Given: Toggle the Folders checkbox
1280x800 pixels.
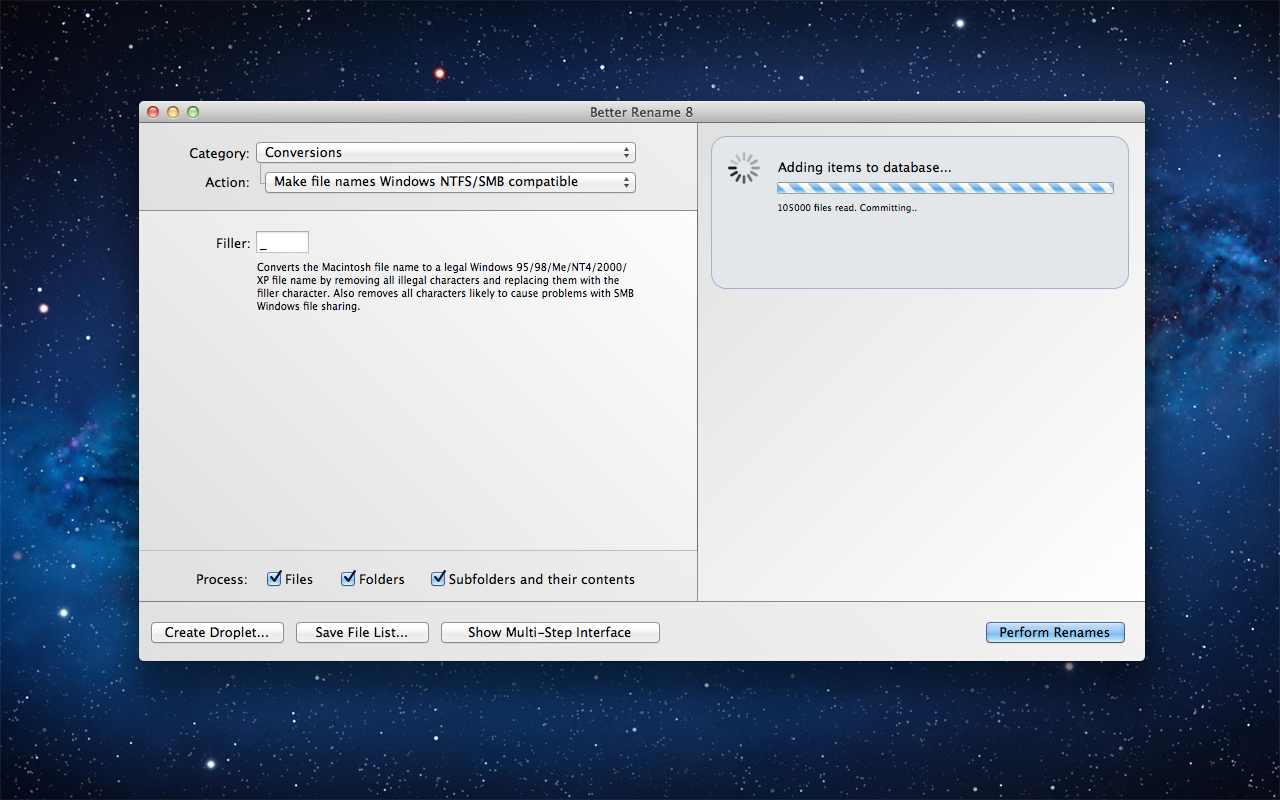Looking at the screenshot, I should click(349, 579).
